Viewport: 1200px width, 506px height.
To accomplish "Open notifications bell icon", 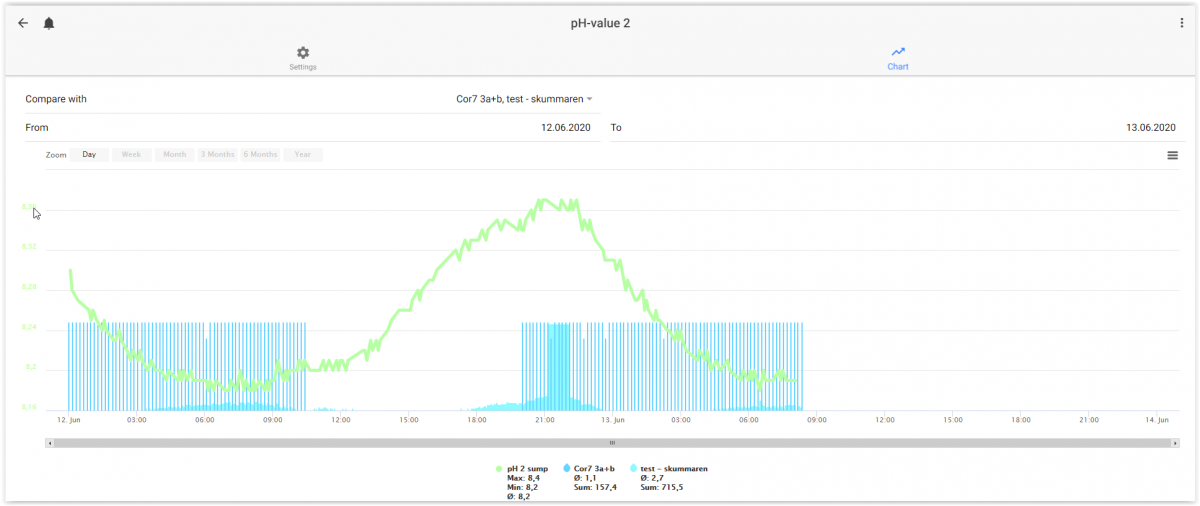I will coord(49,23).
